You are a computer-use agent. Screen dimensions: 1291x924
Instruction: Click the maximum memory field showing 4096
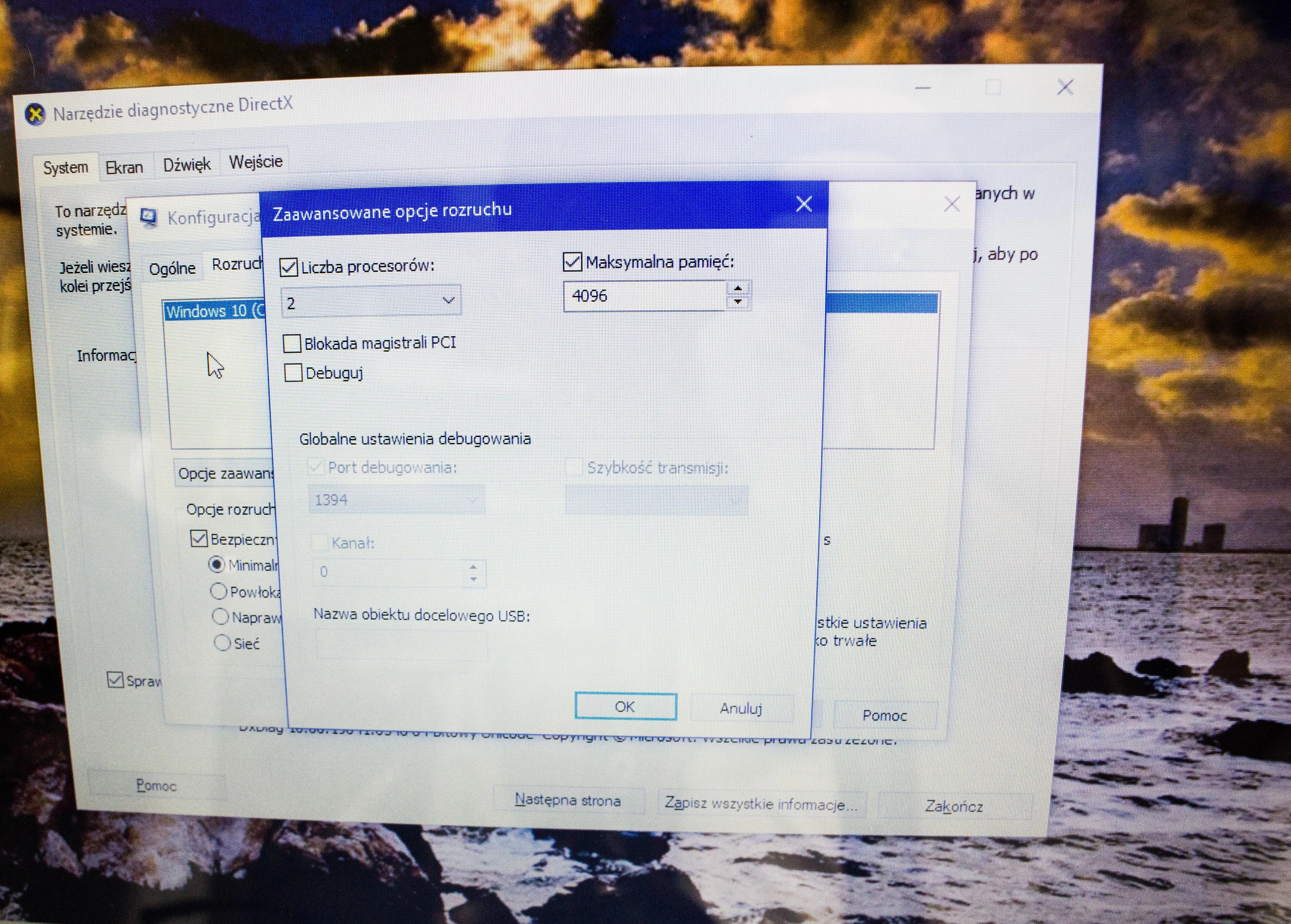pyautogui.click(x=645, y=296)
